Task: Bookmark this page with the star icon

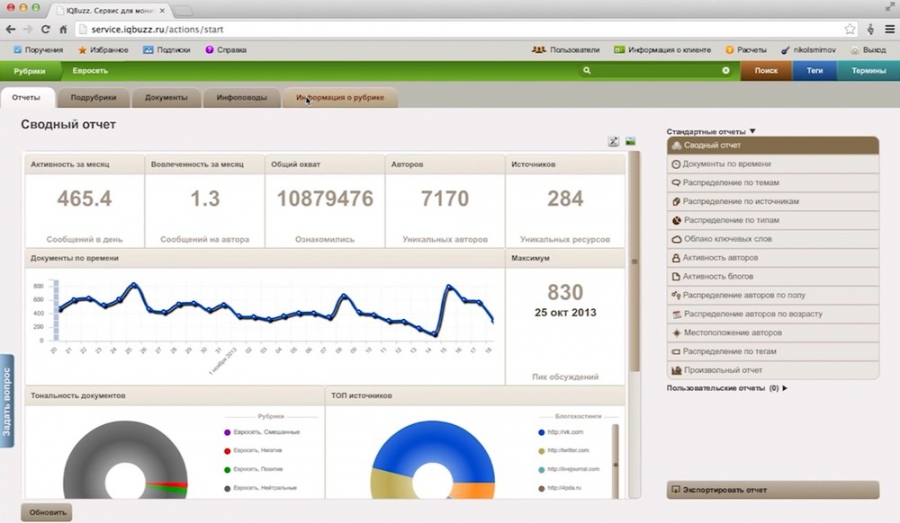Action: point(850,30)
